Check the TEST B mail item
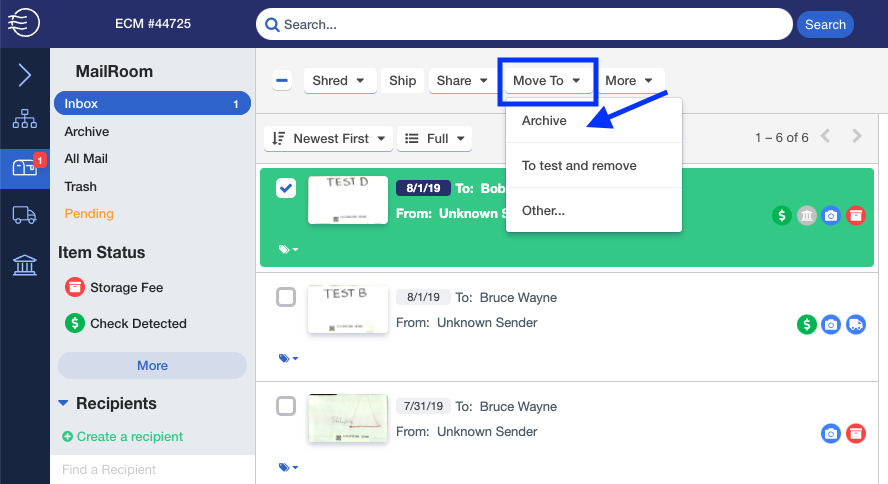The height and width of the screenshot is (484, 888). tap(286, 297)
